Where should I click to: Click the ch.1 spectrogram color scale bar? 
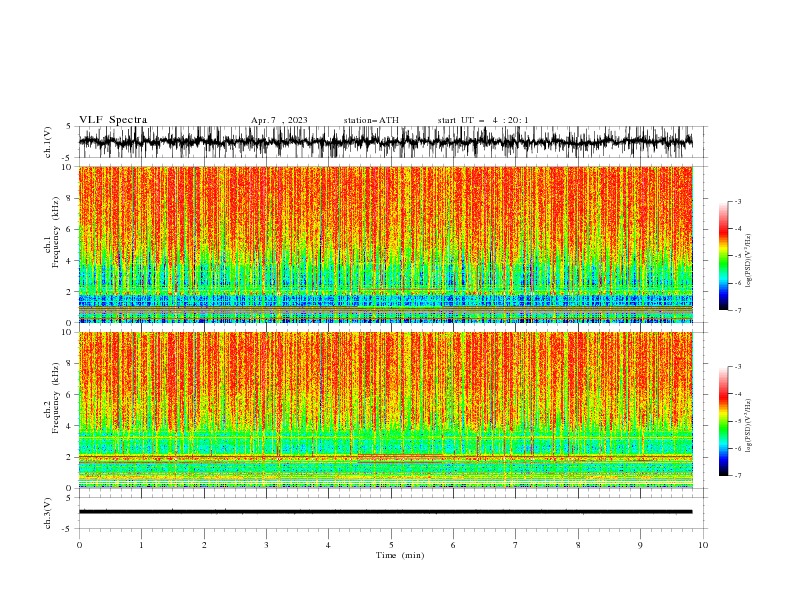[723, 256]
